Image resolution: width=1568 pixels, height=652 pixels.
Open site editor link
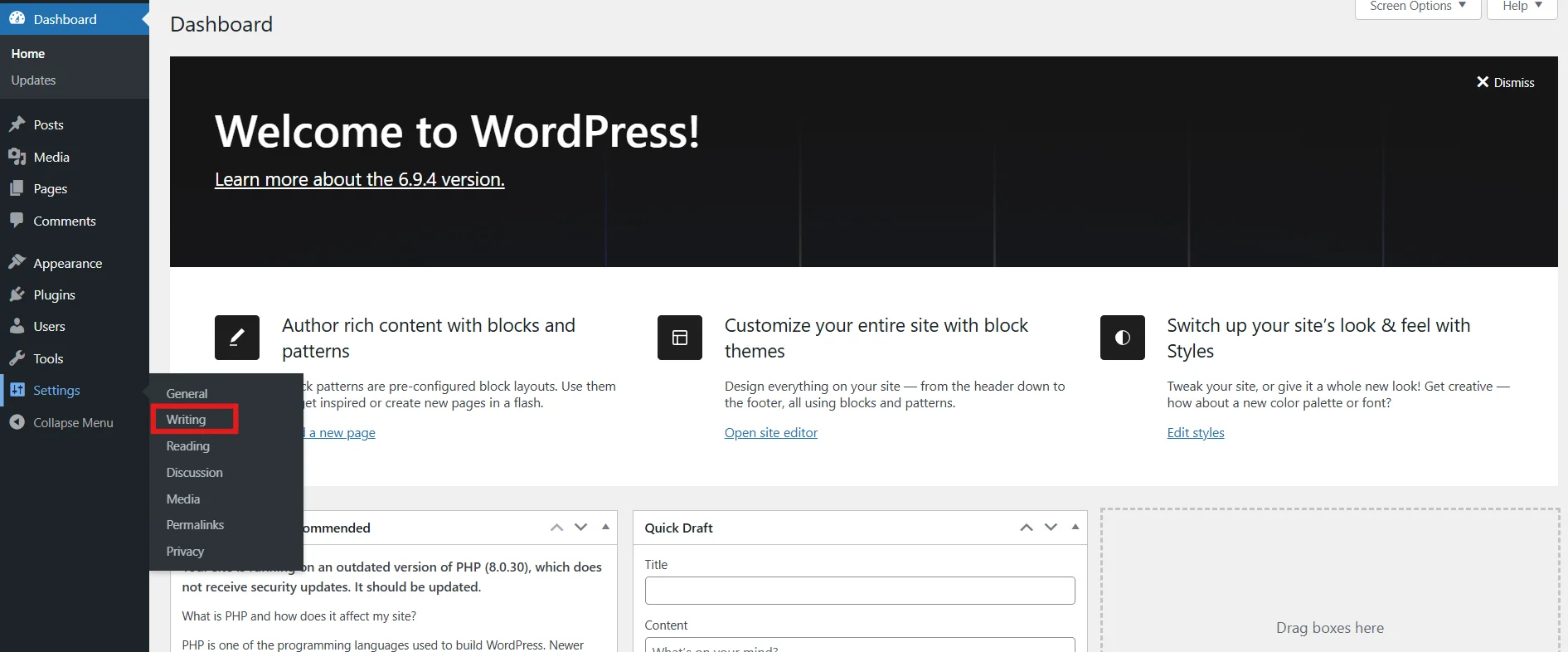tap(771, 432)
